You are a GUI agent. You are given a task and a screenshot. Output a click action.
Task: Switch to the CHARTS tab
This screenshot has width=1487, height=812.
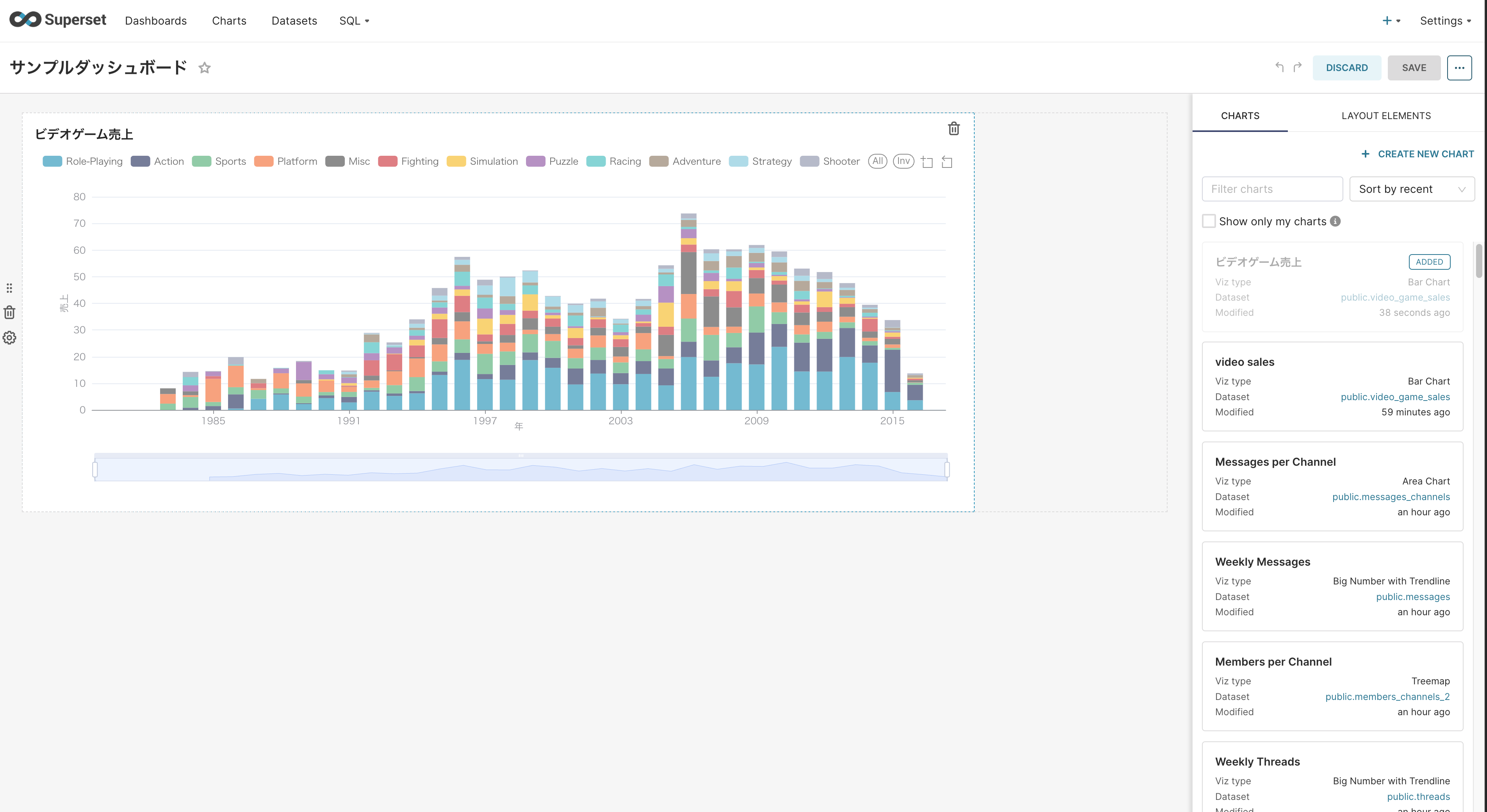click(1240, 116)
